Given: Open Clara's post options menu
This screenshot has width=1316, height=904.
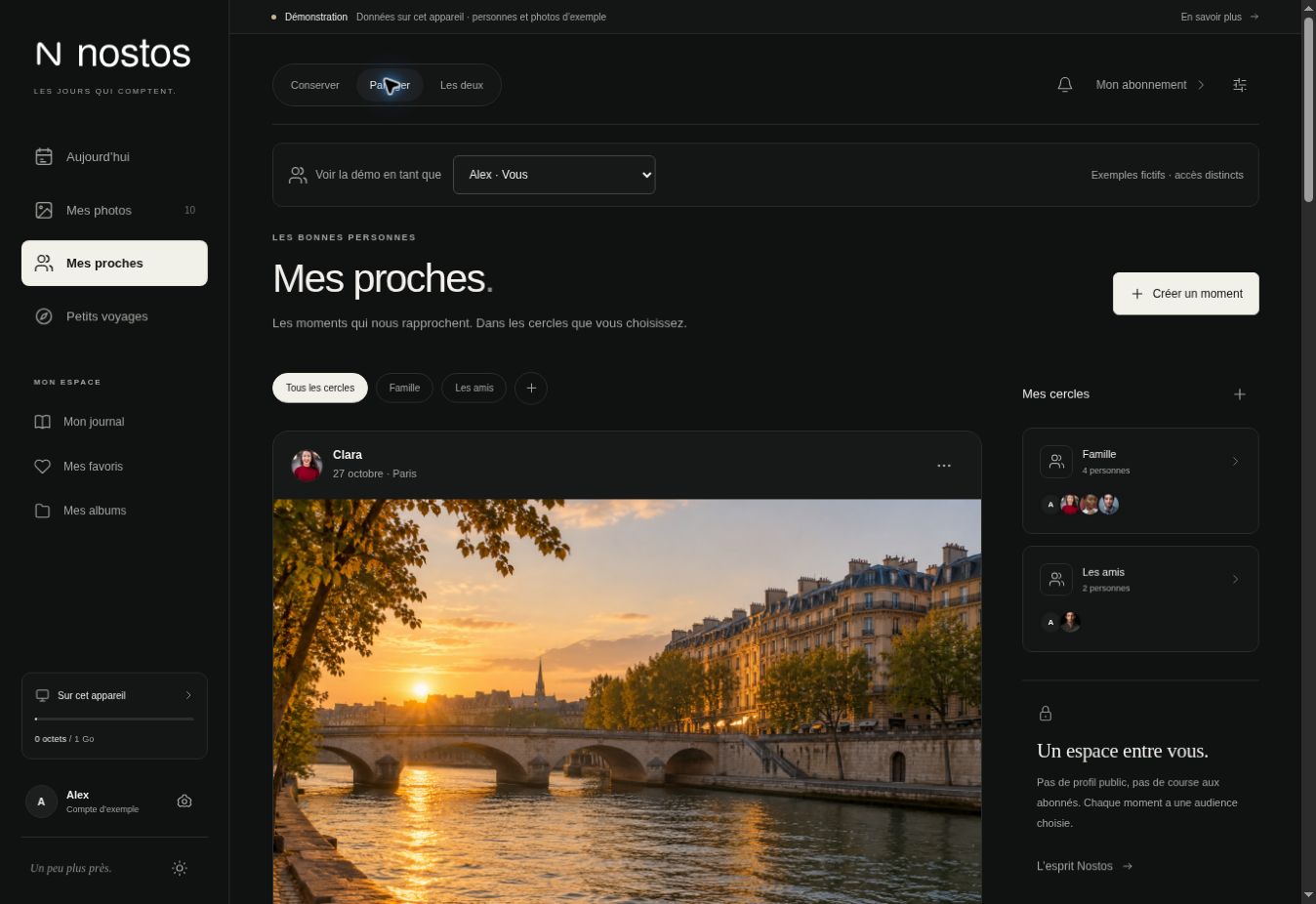Looking at the screenshot, I should (944, 466).
